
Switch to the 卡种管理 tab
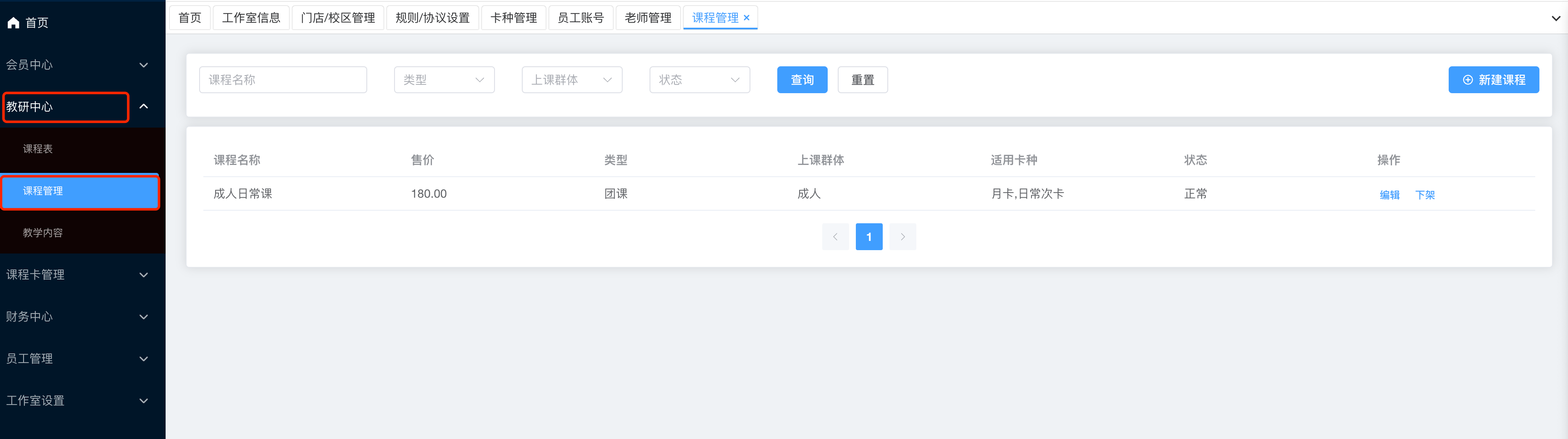pos(514,18)
